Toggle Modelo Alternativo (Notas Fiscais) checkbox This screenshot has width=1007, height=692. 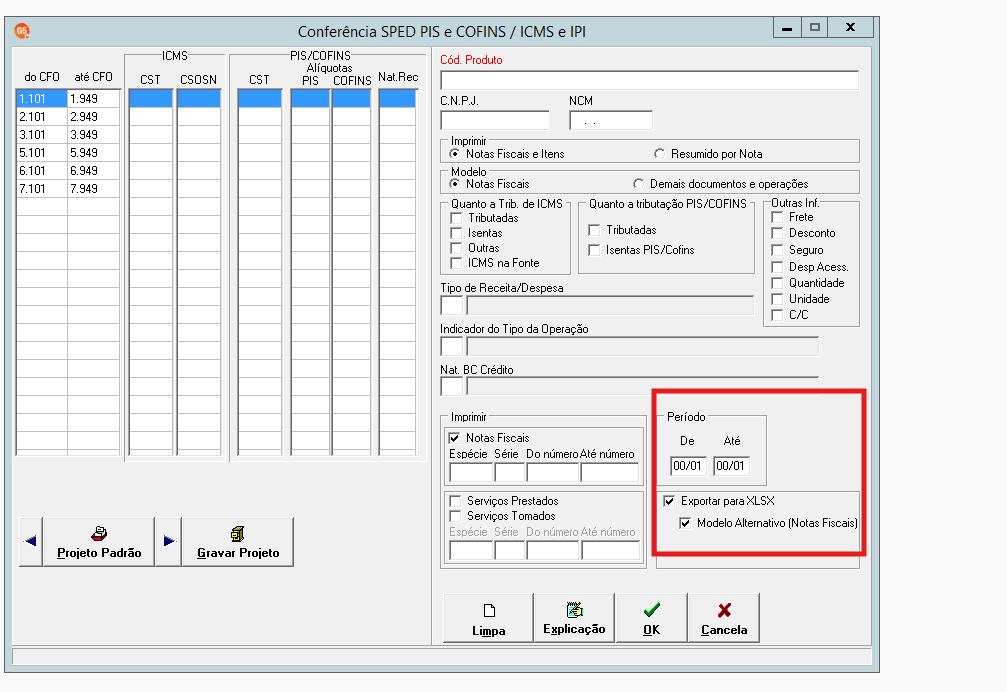[x=685, y=523]
